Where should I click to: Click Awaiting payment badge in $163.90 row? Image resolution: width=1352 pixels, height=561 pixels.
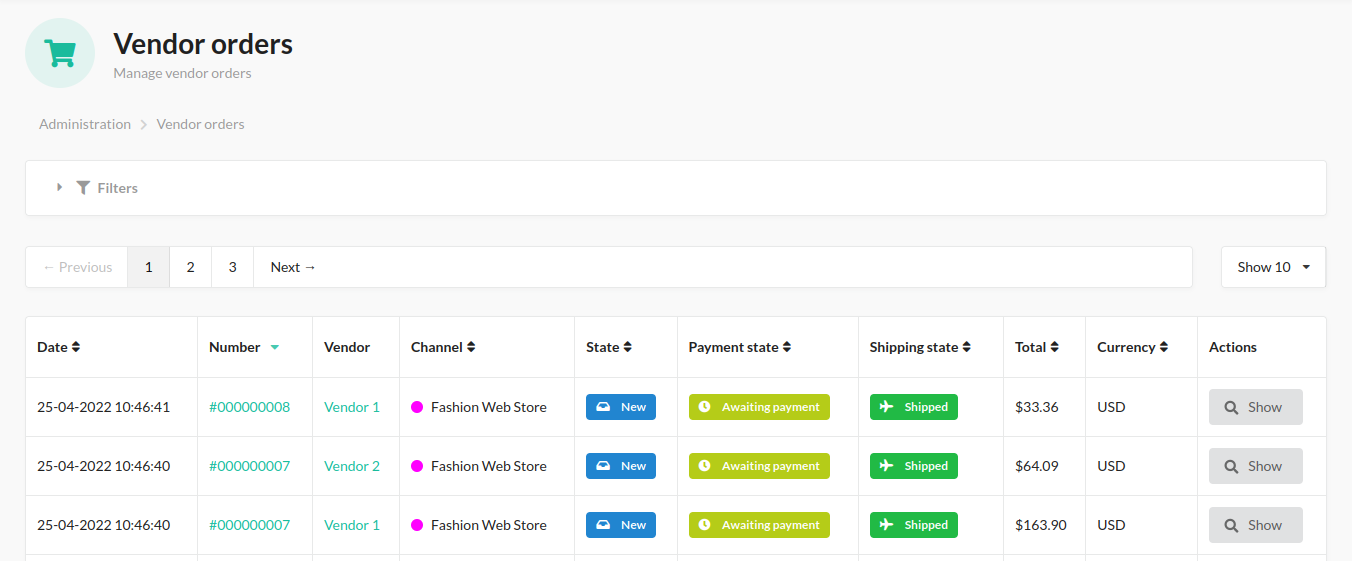tap(759, 525)
